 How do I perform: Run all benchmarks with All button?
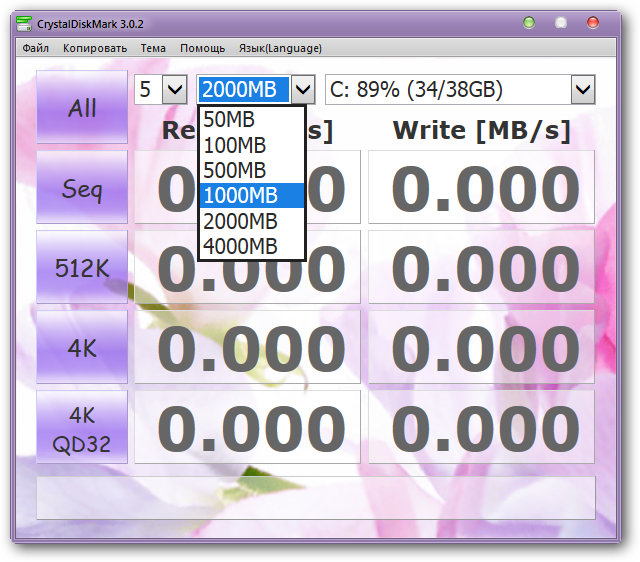point(82,107)
